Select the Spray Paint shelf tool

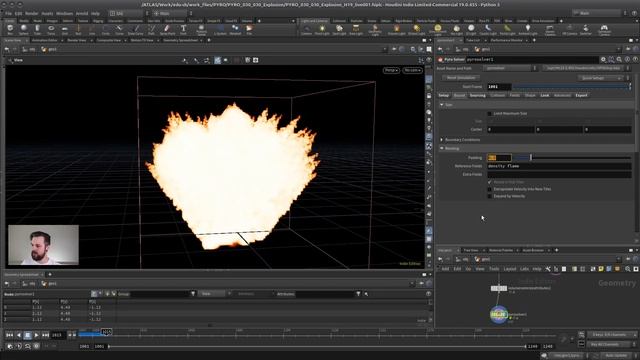167,29
